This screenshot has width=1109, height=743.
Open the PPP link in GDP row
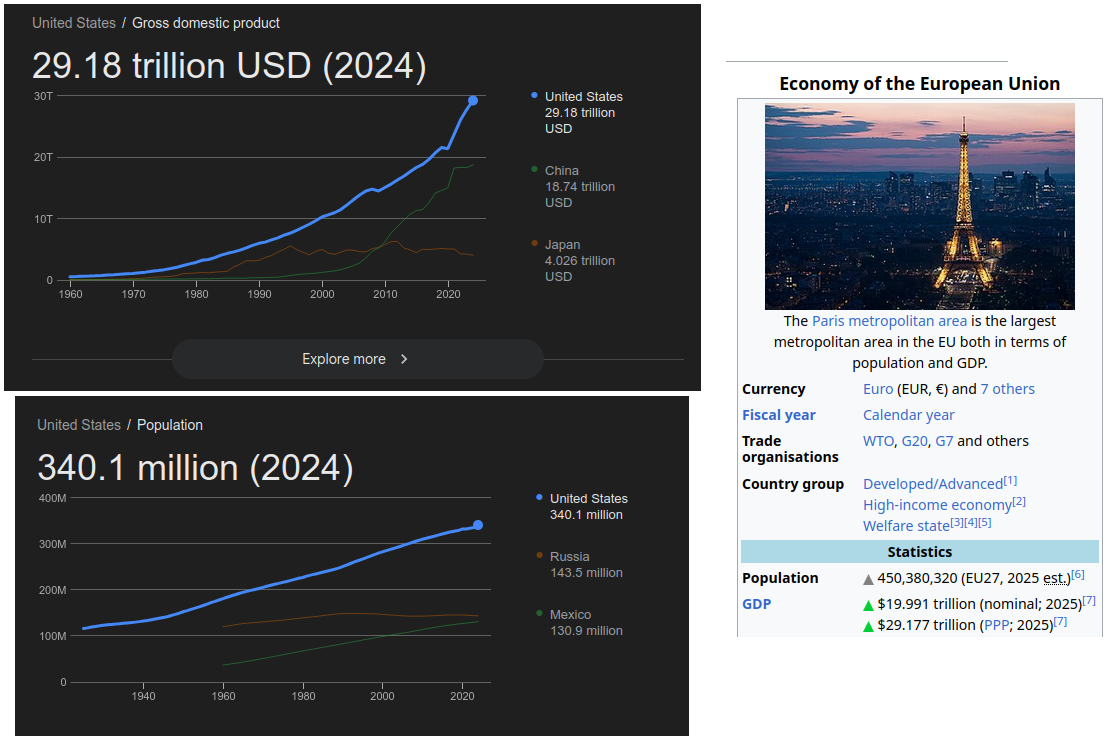[997, 626]
